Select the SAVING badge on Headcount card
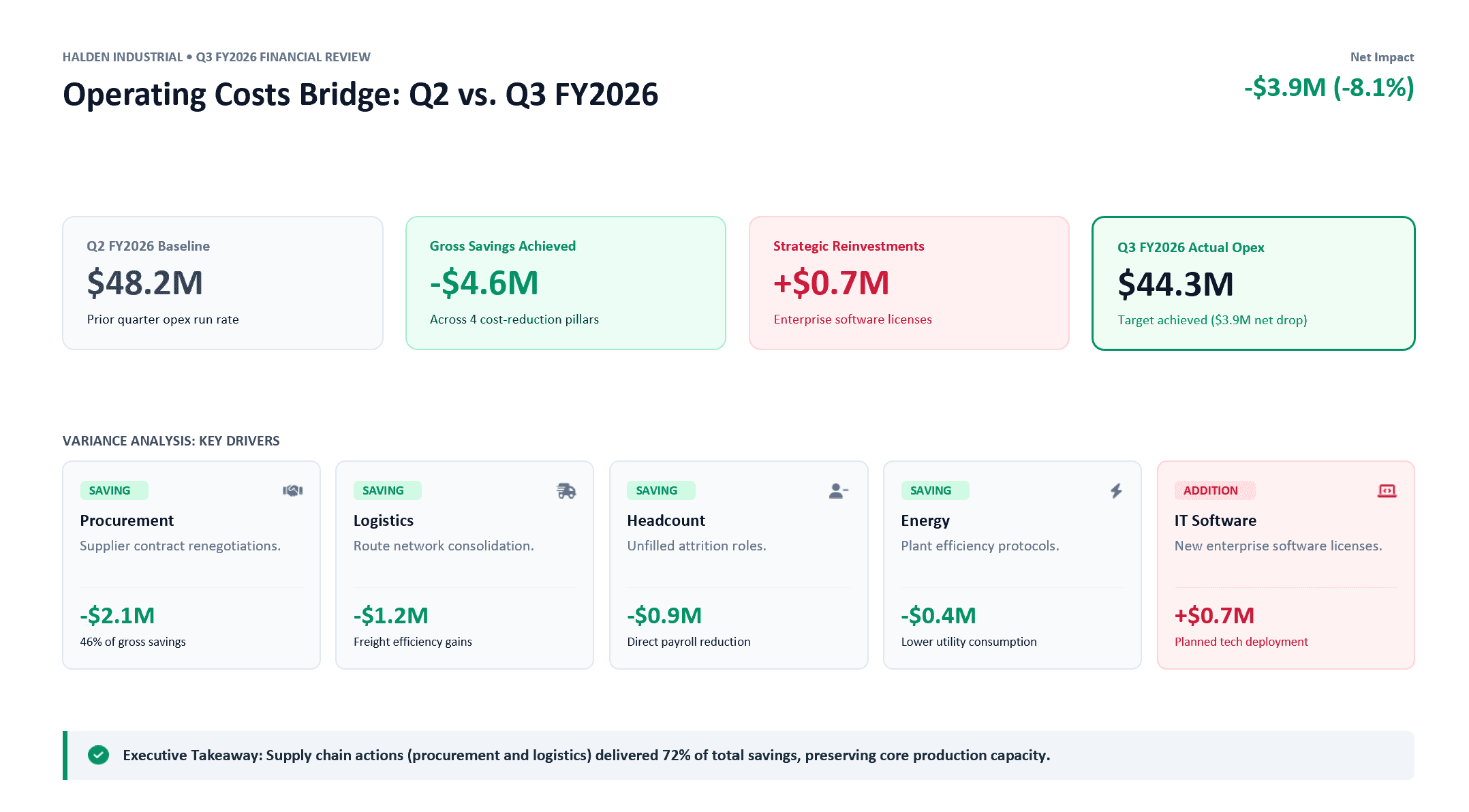This screenshot has height=812, width=1469. (x=662, y=490)
